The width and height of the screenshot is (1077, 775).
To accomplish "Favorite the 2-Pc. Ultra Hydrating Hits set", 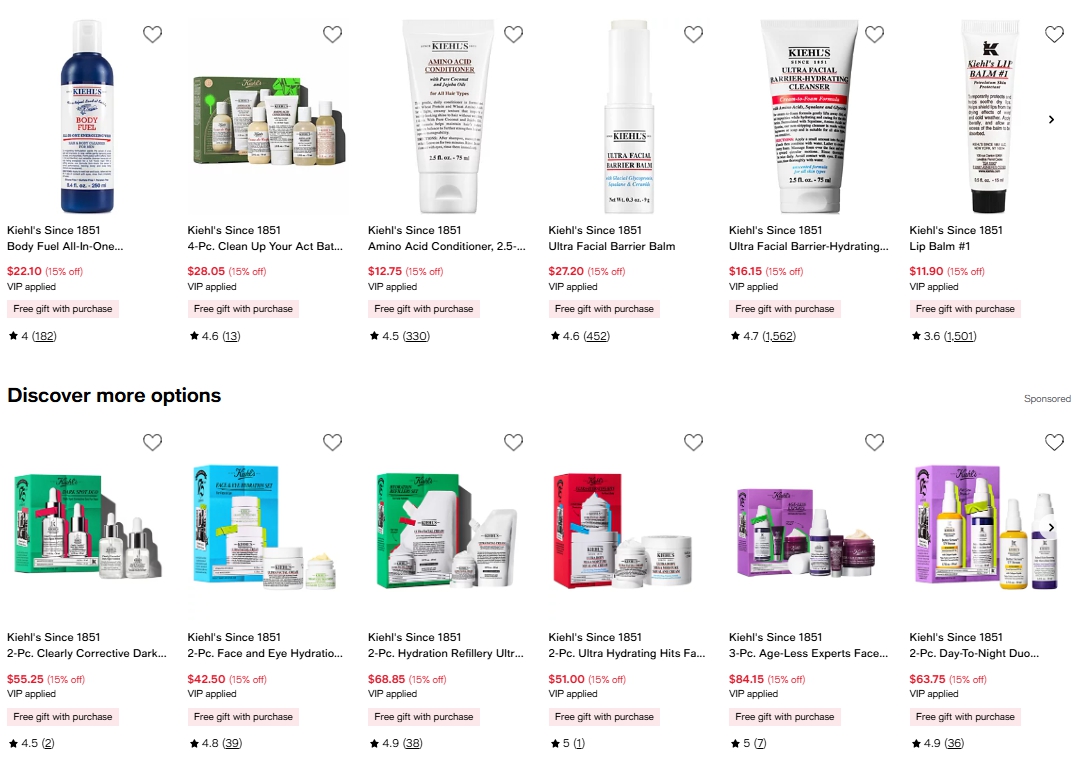I will click(x=694, y=442).
